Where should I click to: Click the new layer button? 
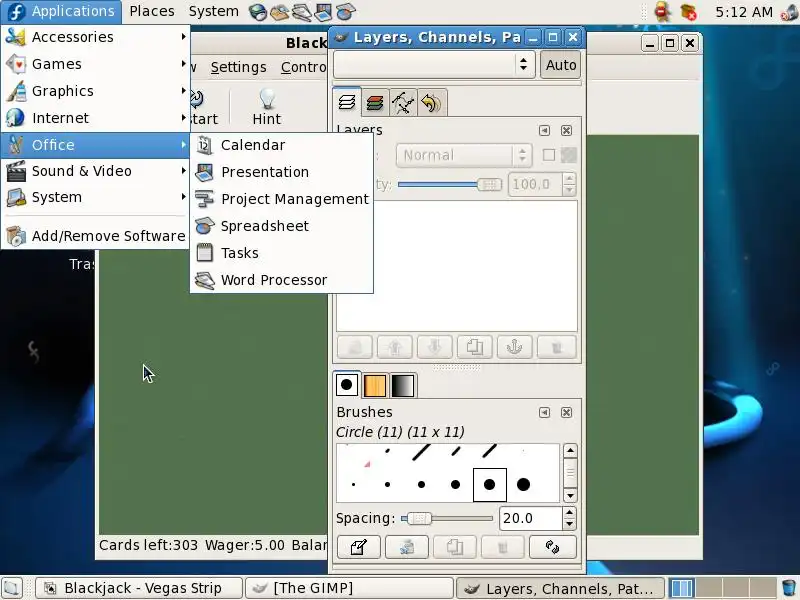click(355, 347)
